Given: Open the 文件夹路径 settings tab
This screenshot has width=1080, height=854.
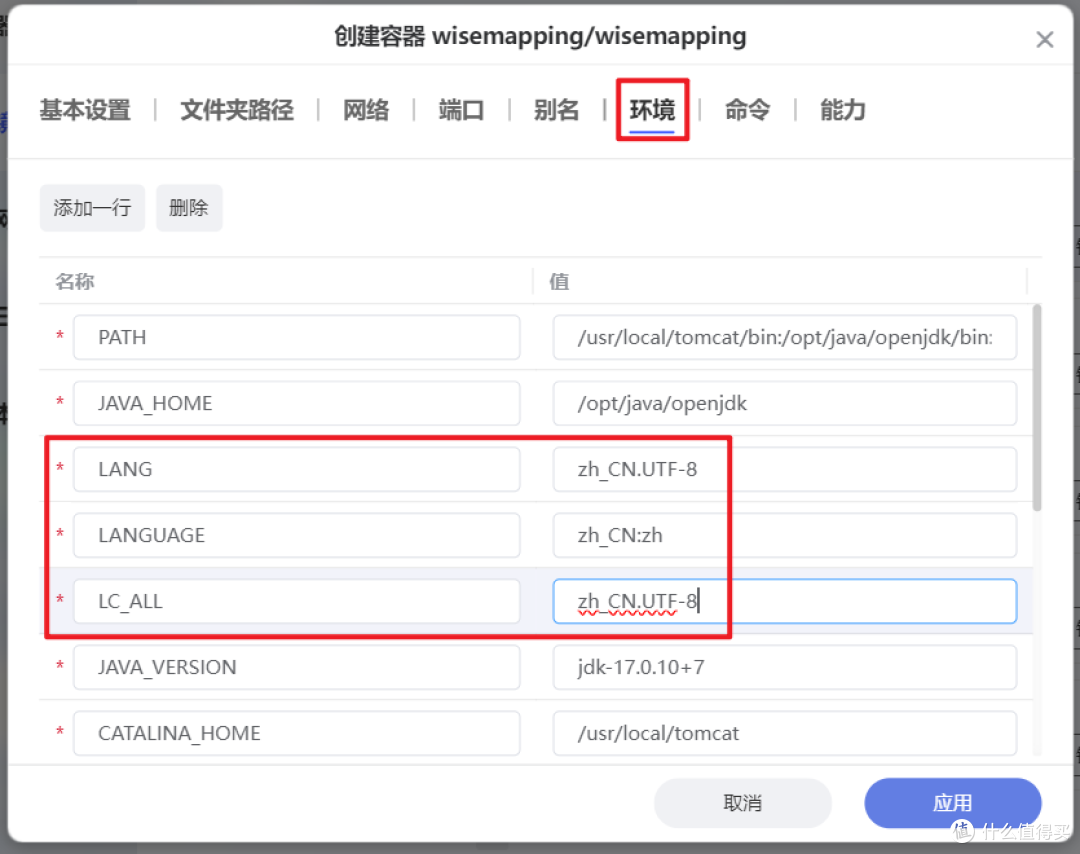Looking at the screenshot, I should (236, 110).
